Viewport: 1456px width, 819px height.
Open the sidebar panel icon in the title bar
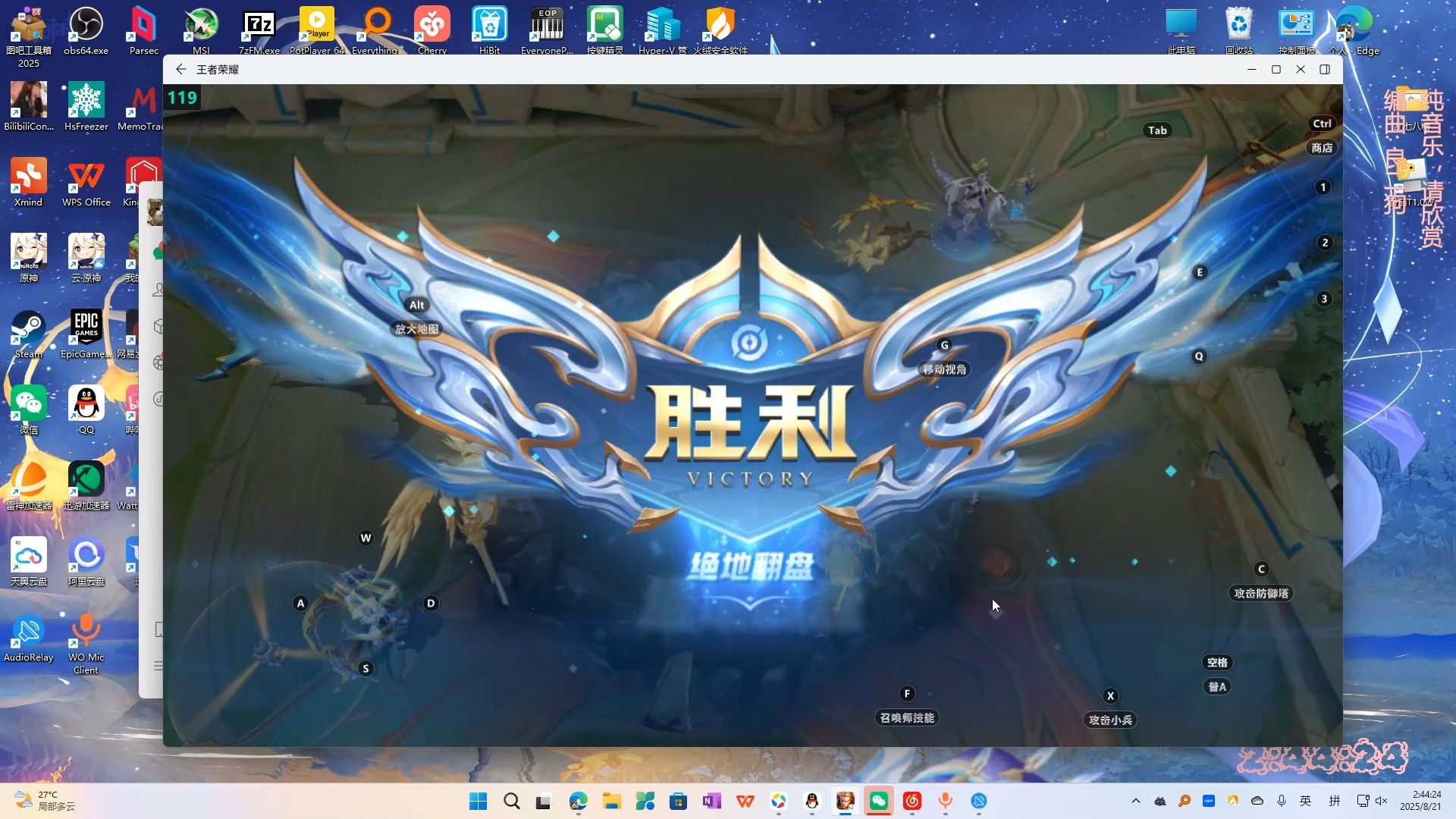pyautogui.click(x=1325, y=69)
